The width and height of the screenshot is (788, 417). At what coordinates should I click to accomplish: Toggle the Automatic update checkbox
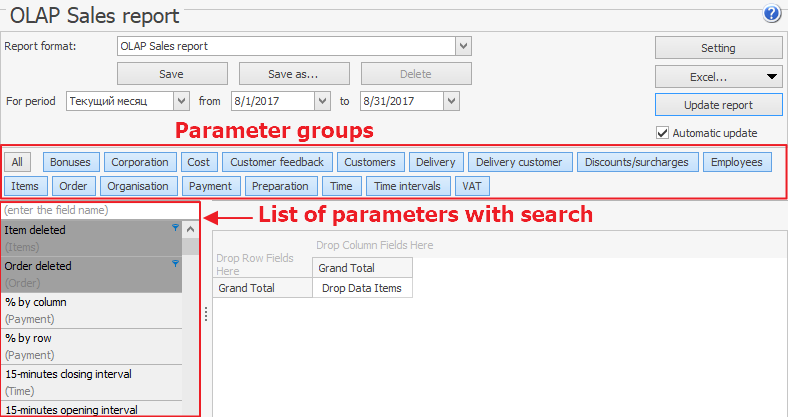(x=662, y=132)
